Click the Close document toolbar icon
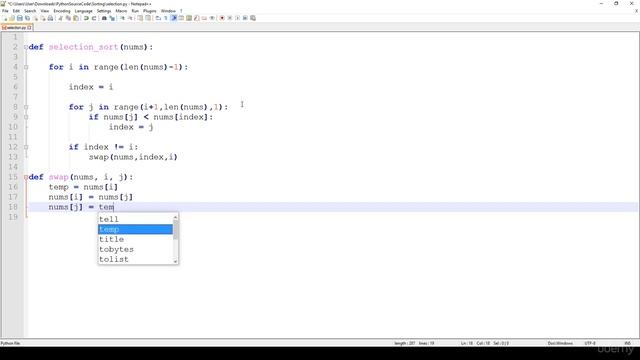This screenshot has width=640, height=360. pos(36,18)
